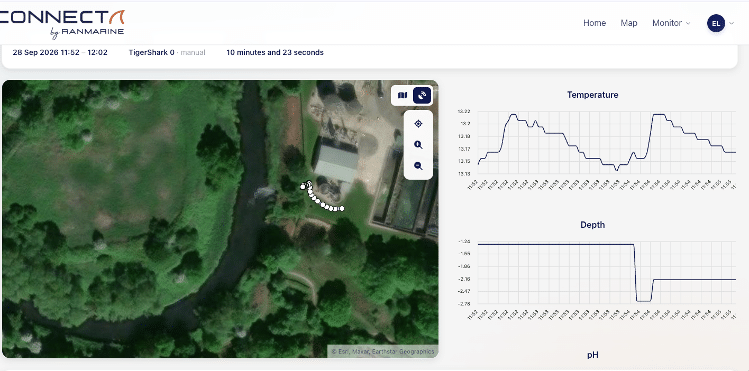The height and width of the screenshot is (371, 749).
Task: Click the pH chart title
Action: click(x=592, y=355)
